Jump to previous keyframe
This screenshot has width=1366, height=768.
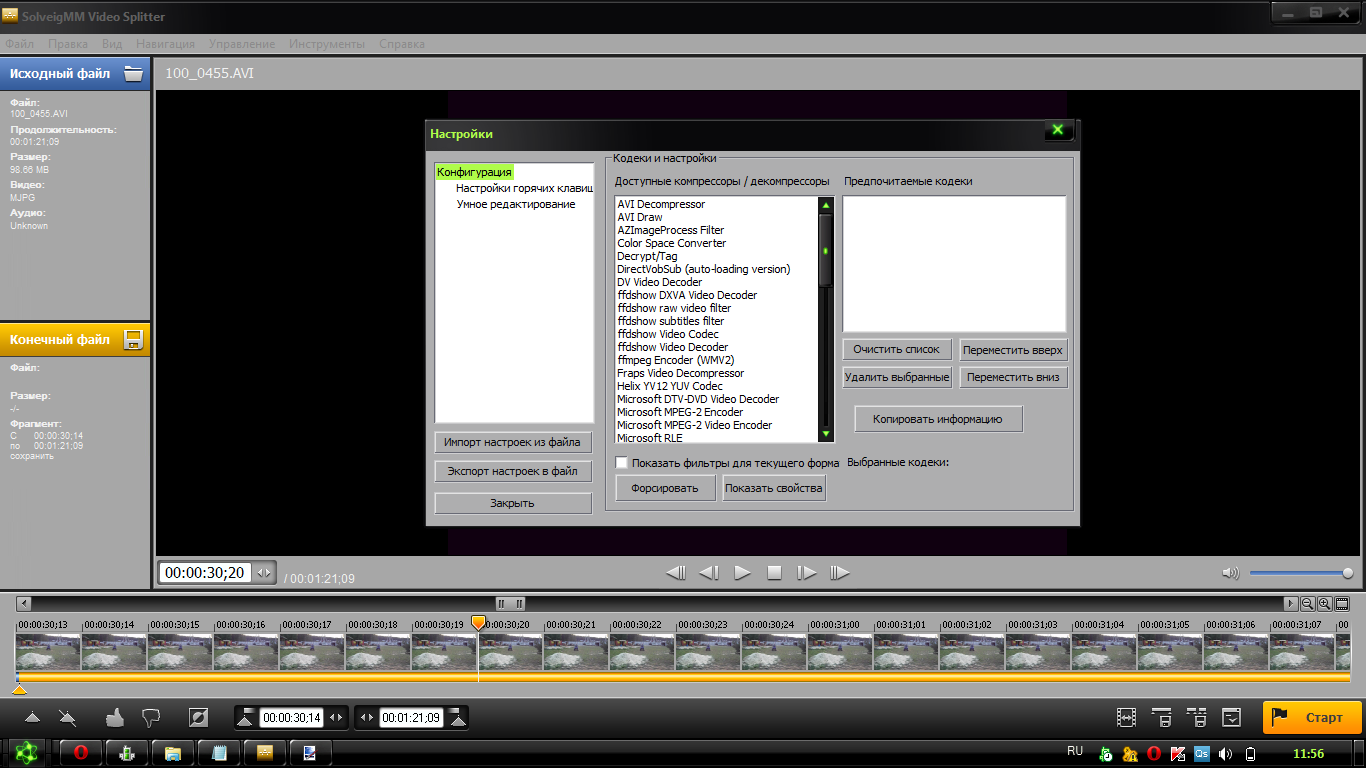tap(676, 573)
